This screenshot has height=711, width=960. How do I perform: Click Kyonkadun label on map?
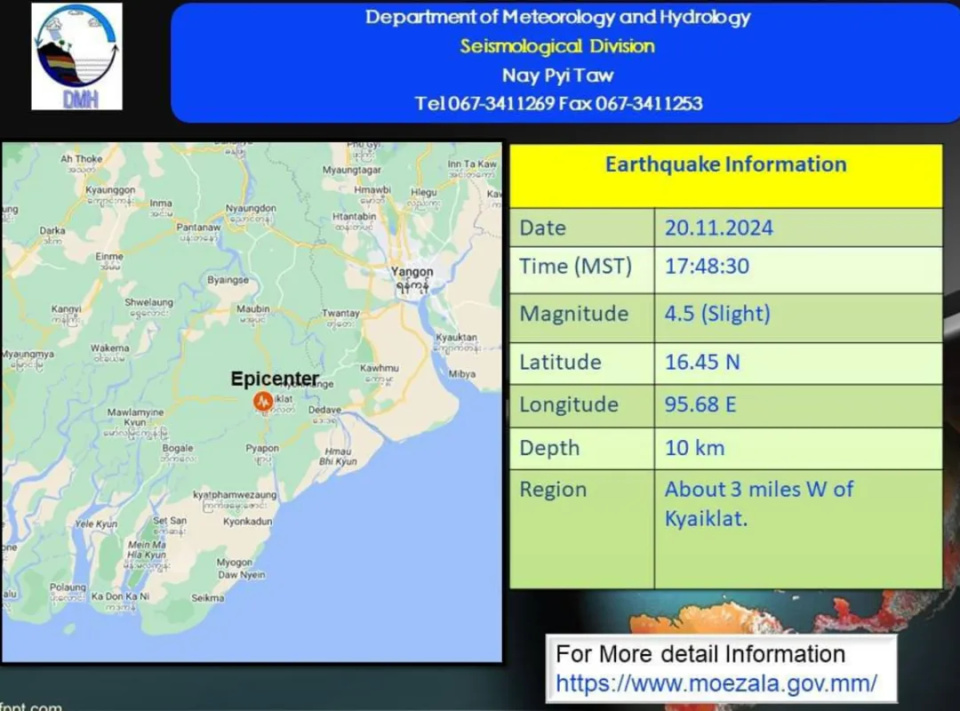coord(247,522)
